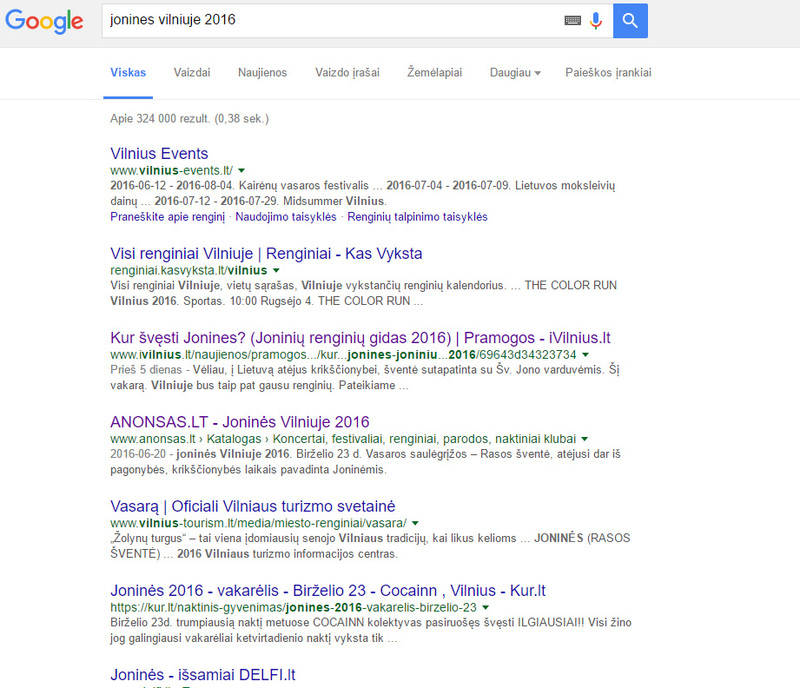Click the www.vilnius-events.lt/ URL text
Screen dimensions: 800x688
pos(171,170)
